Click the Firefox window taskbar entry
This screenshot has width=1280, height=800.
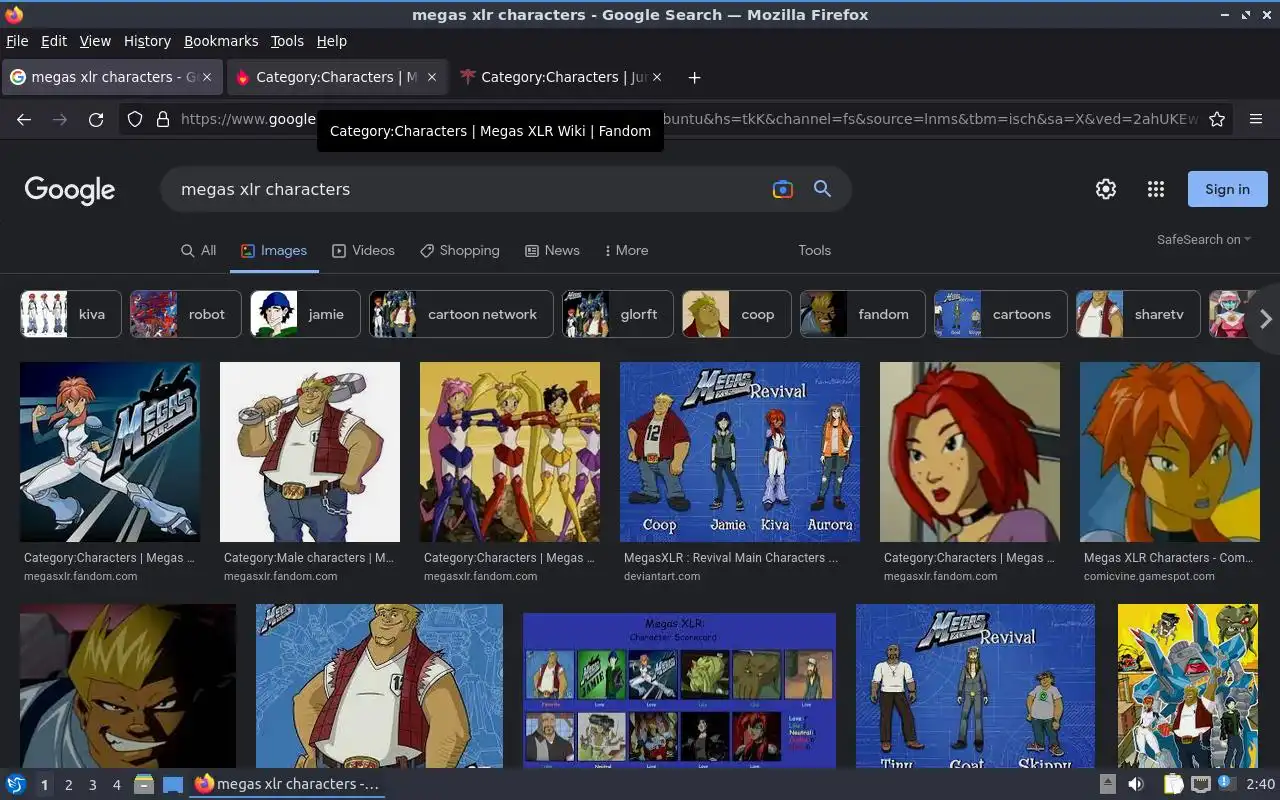287,785
